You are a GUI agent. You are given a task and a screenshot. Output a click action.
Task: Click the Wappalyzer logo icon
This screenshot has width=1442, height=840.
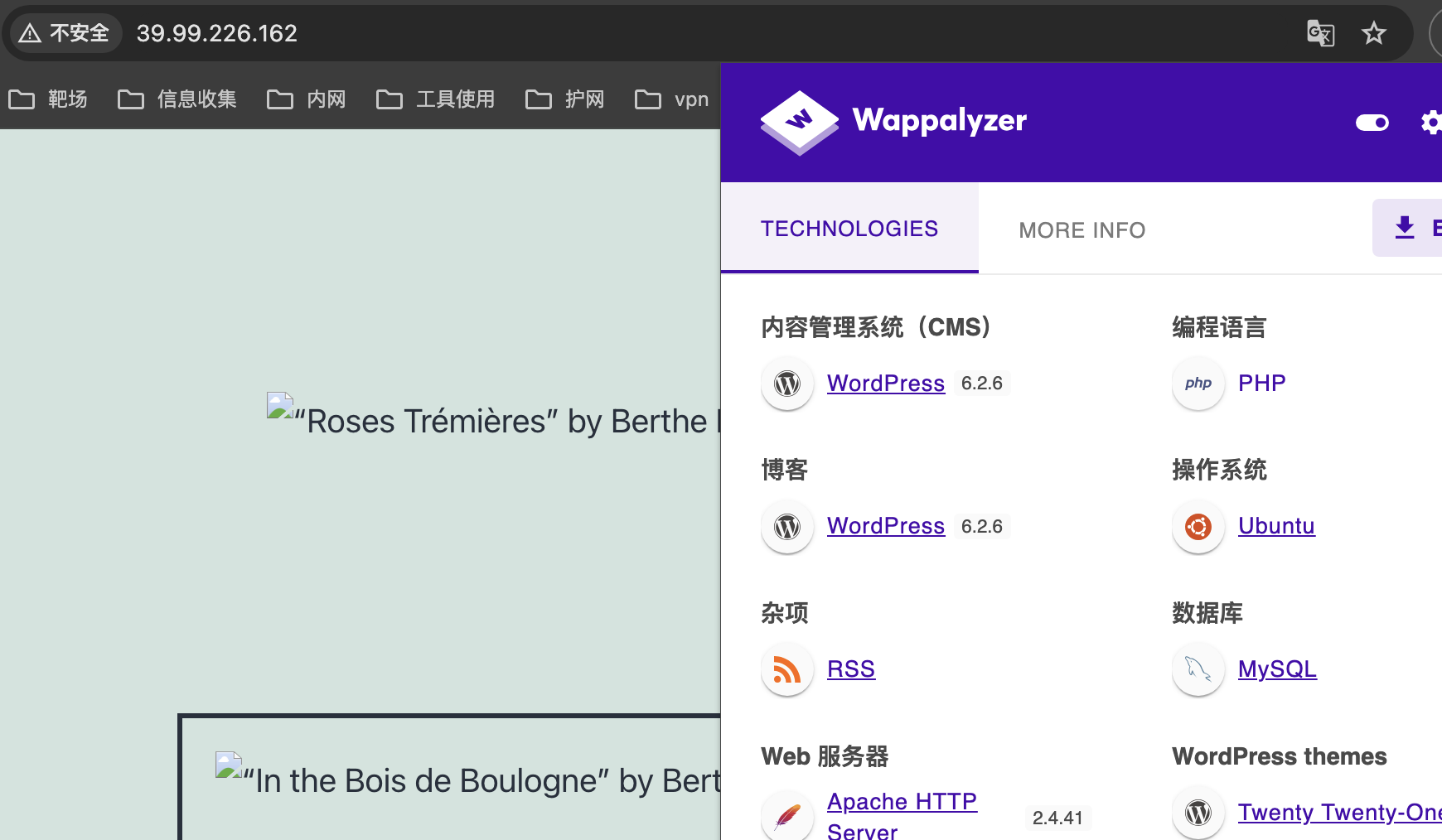799,123
